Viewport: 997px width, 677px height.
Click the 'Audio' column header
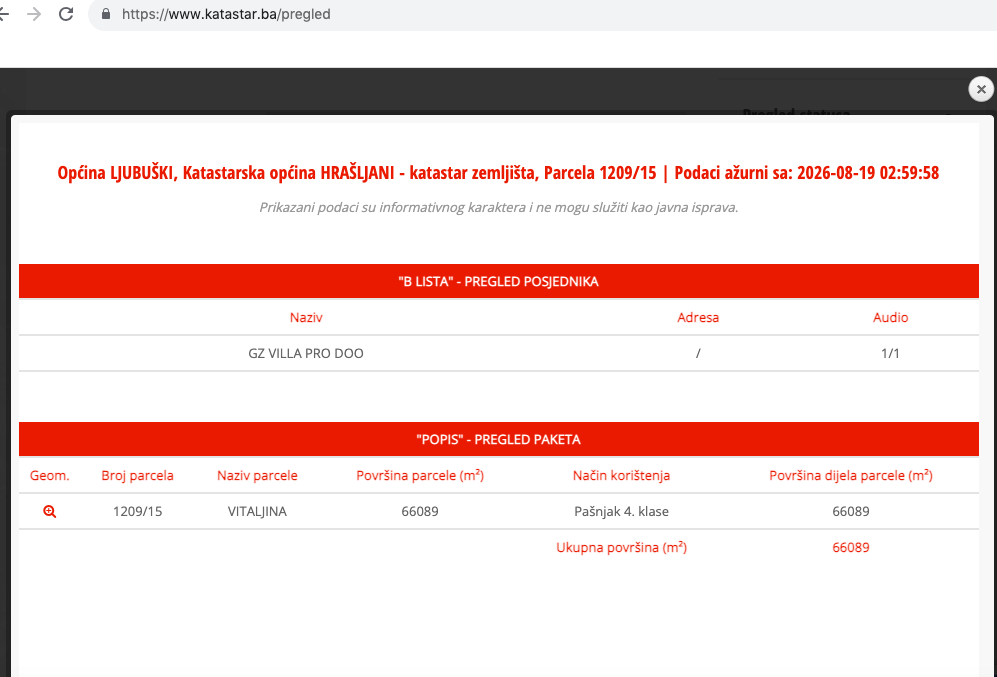[x=890, y=317]
